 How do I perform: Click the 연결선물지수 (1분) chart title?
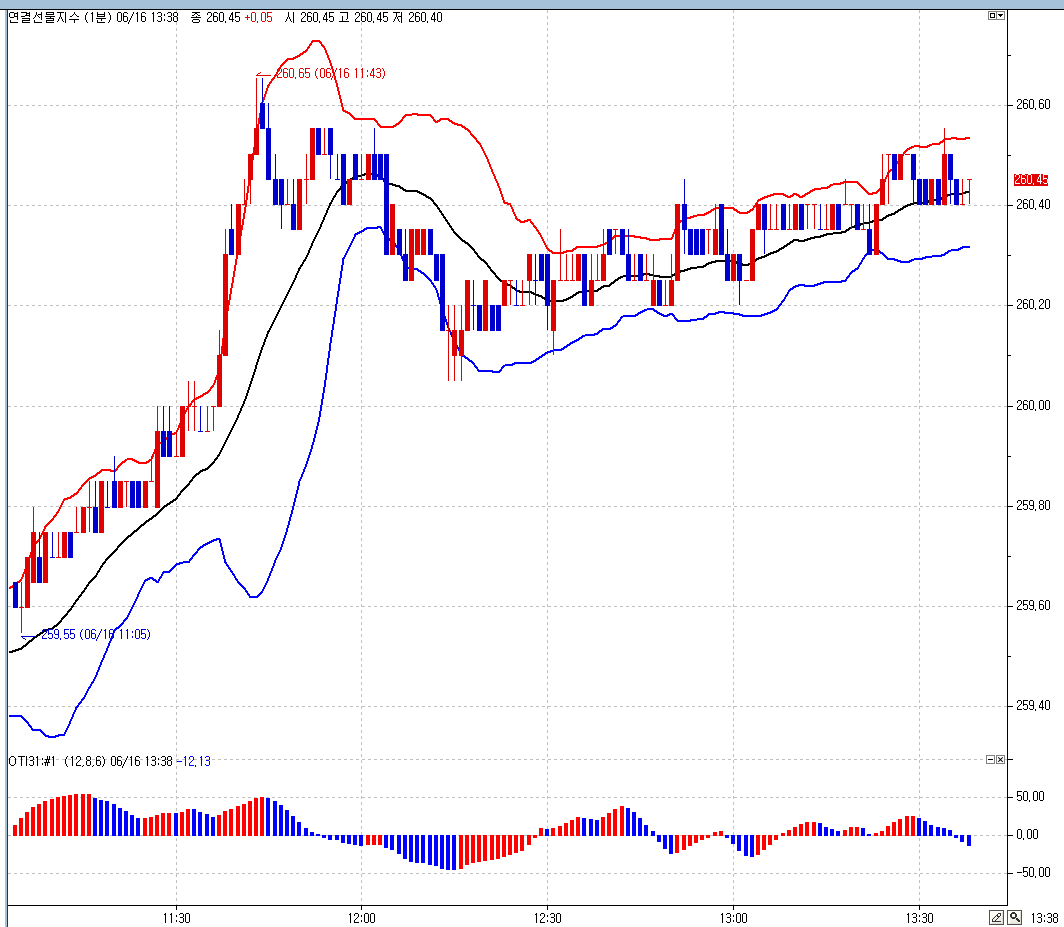point(58,17)
